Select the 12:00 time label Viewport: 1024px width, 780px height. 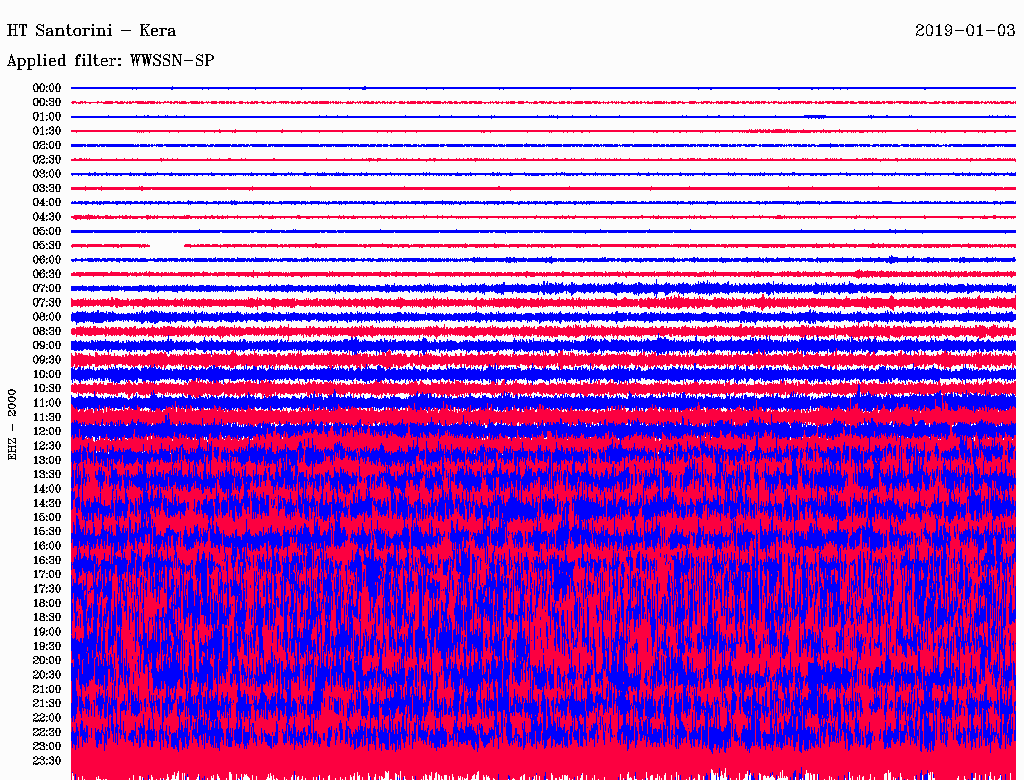pyautogui.click(x=47, y=432)
